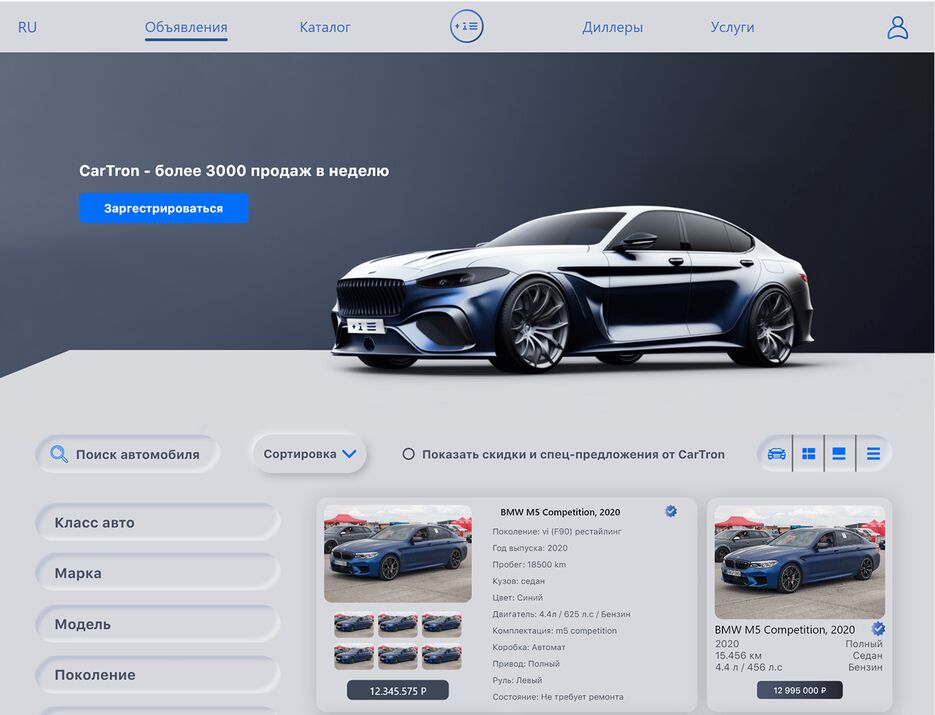Click the Коробка: Автомат line

[x=528, y=647]
